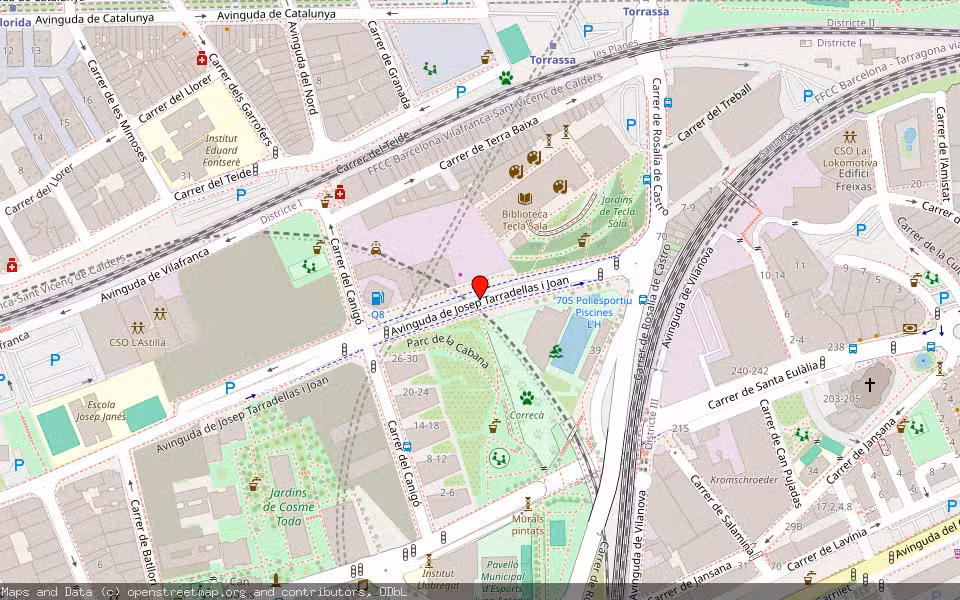Click the purple 'Torrassa' station label

(x=553, y=60)
